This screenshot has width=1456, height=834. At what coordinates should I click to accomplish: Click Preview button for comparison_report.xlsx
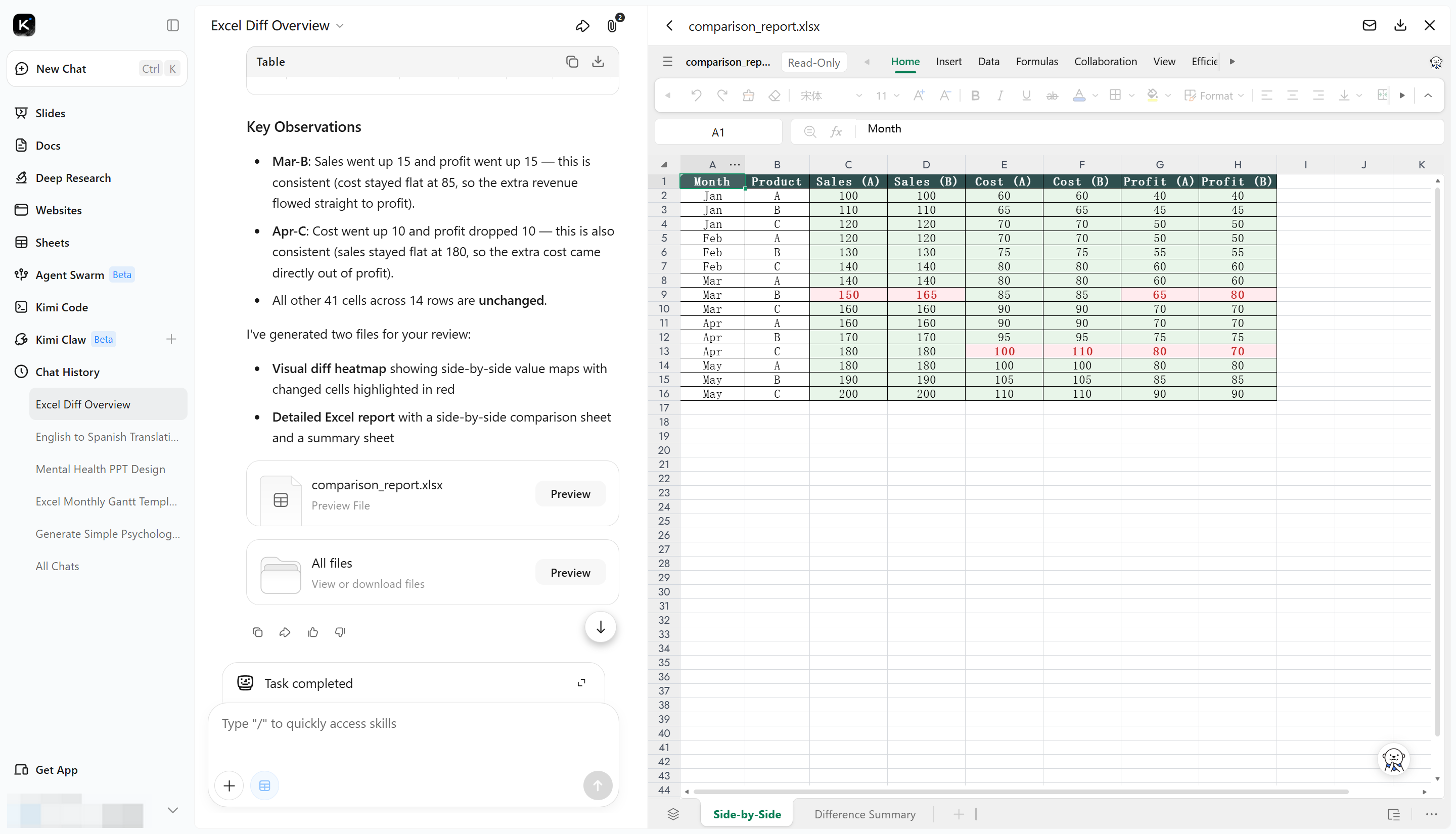570,494
